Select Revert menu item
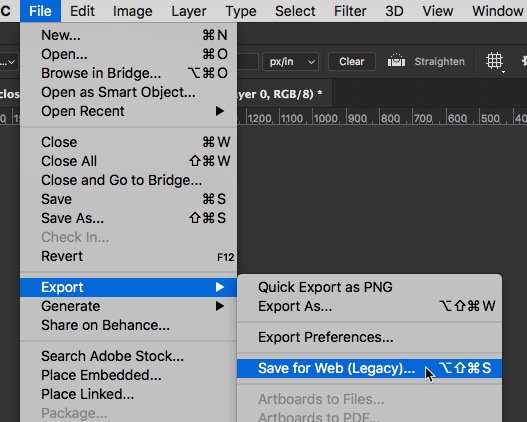Viewport: 527px width, 422px height. click(128, 256)
